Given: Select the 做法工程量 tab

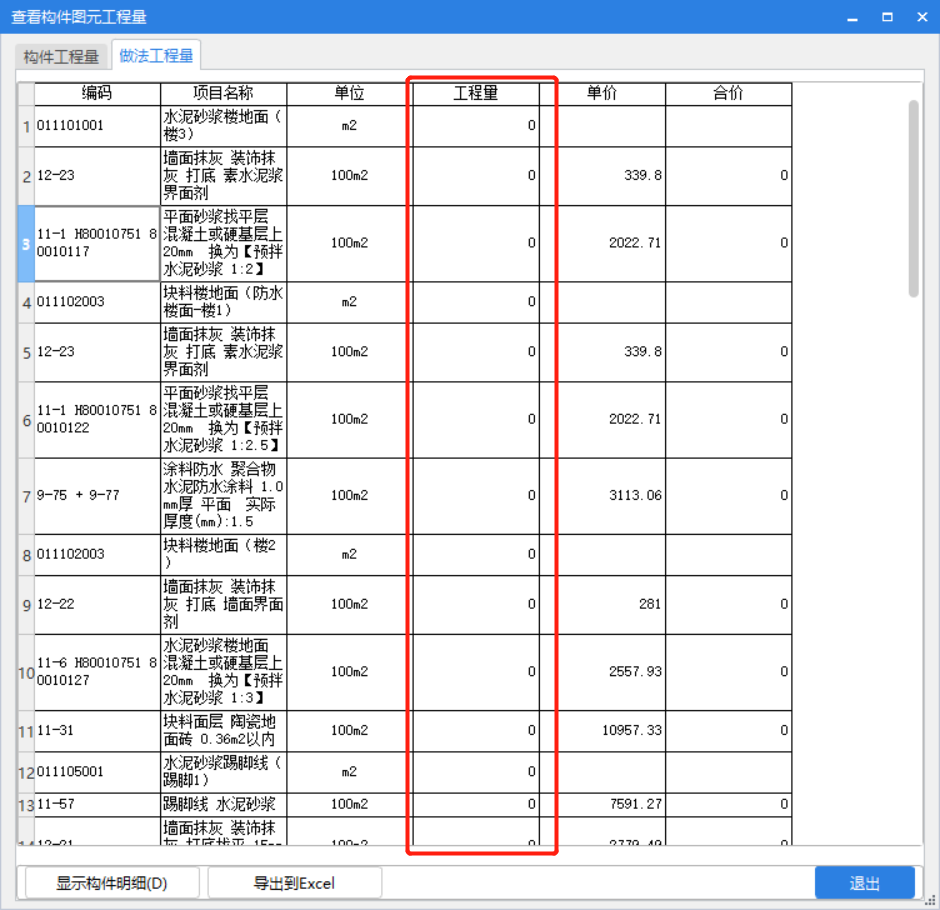Looking at the screenshot, I should 156,56.
